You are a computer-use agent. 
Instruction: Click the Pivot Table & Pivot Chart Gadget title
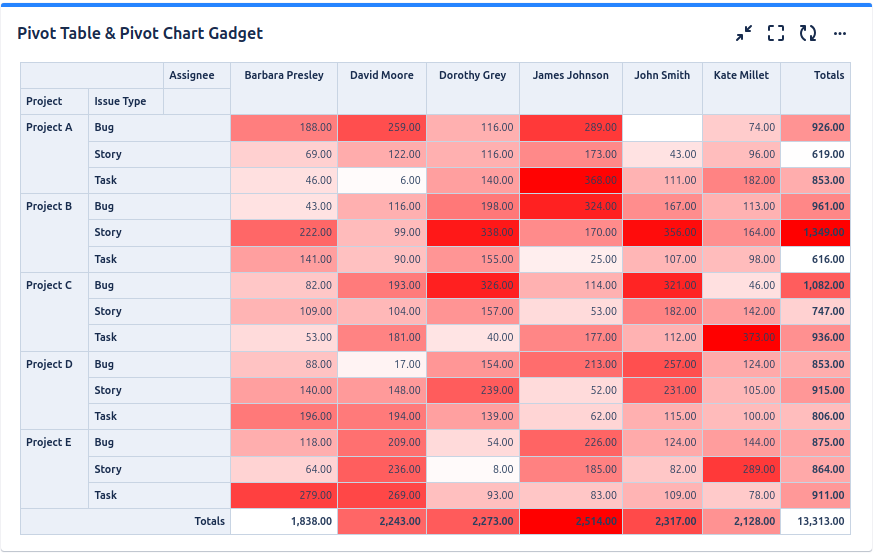140,33
